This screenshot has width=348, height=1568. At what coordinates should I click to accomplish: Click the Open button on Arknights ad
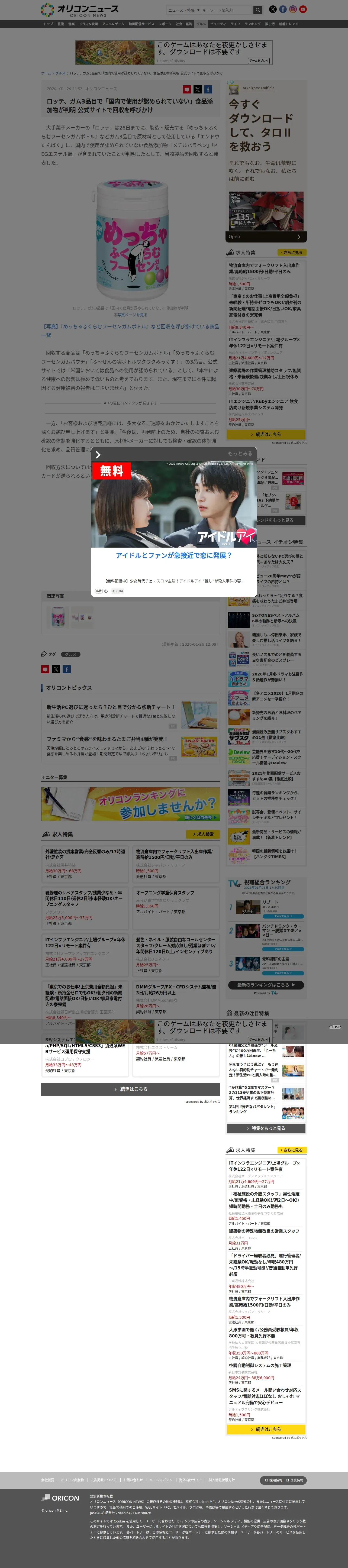pyautogui.click(x=266, y=237)
